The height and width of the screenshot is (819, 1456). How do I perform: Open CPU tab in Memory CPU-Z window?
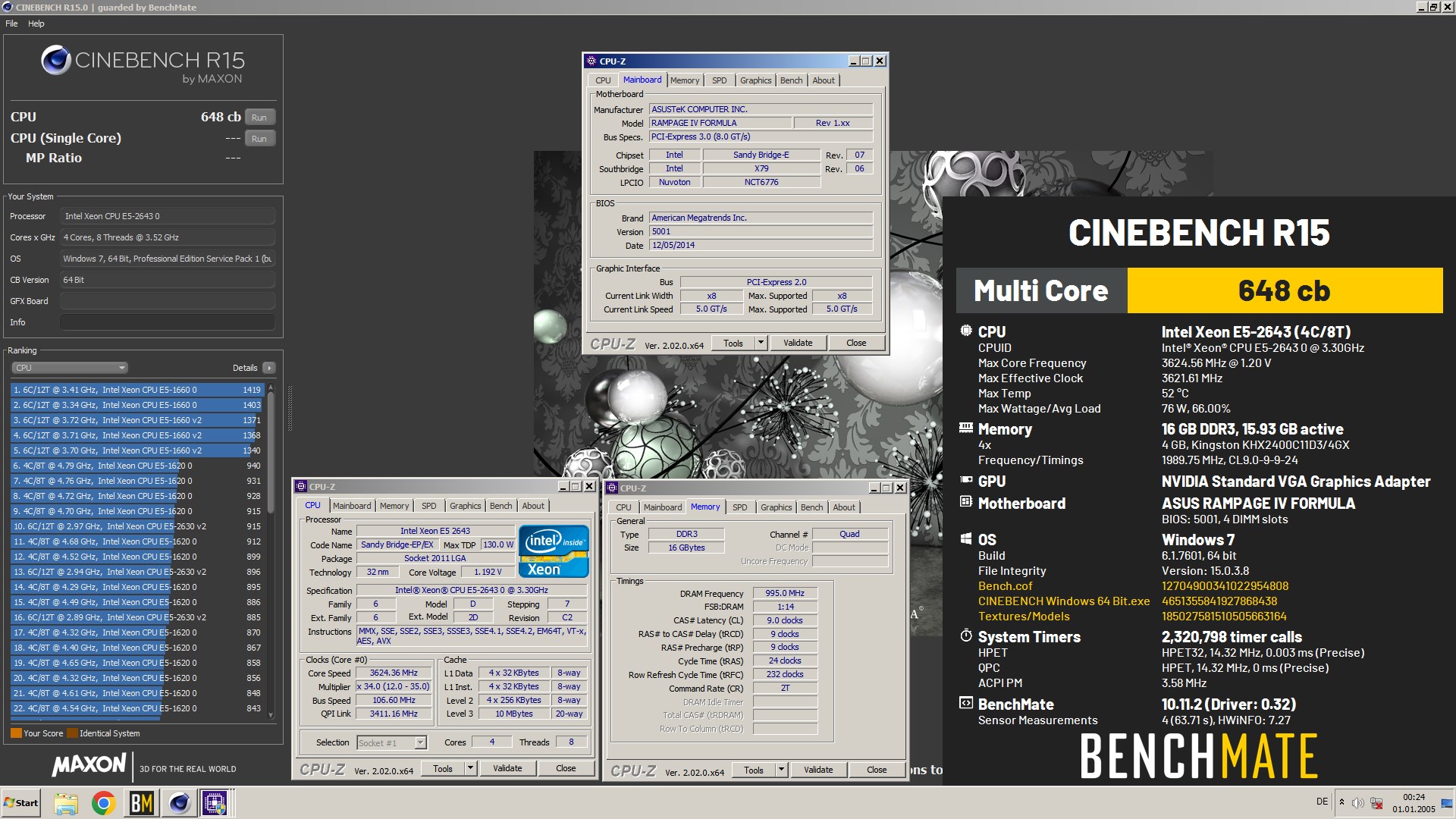pyautogui.click(x=623, y=507)
